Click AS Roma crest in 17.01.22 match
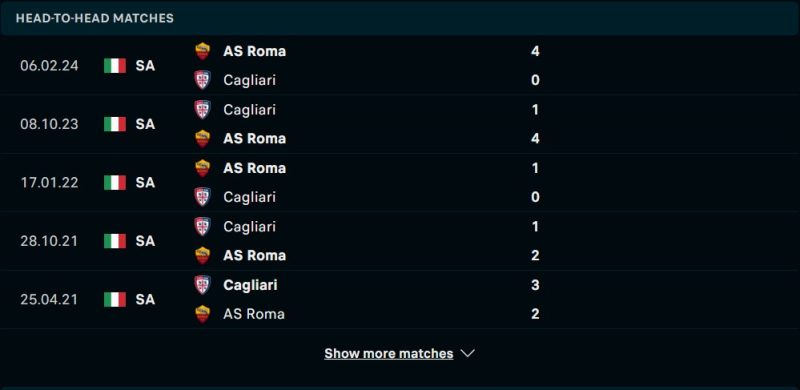This screenshot has height=390, width=800. [x=203, y=168]
